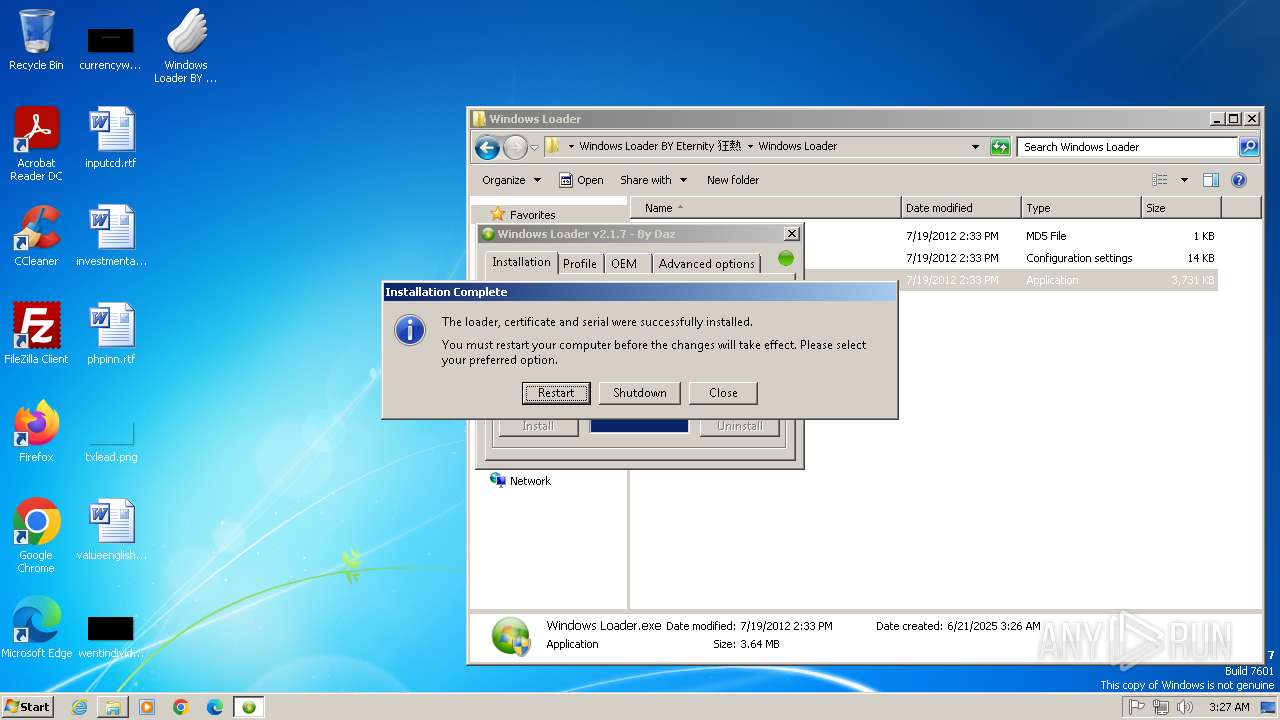Viewport: 1280px width, 720px height.
Task: Click the Windows Loader.exe details pane icon
Action: pos(511,636)
